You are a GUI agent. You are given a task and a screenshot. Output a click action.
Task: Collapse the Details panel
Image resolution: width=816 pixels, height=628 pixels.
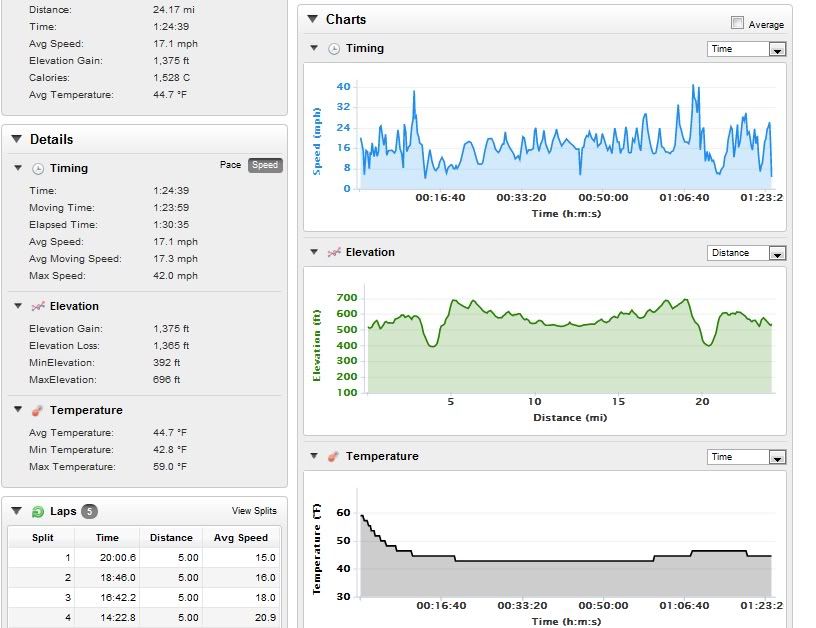pos(17,140)
